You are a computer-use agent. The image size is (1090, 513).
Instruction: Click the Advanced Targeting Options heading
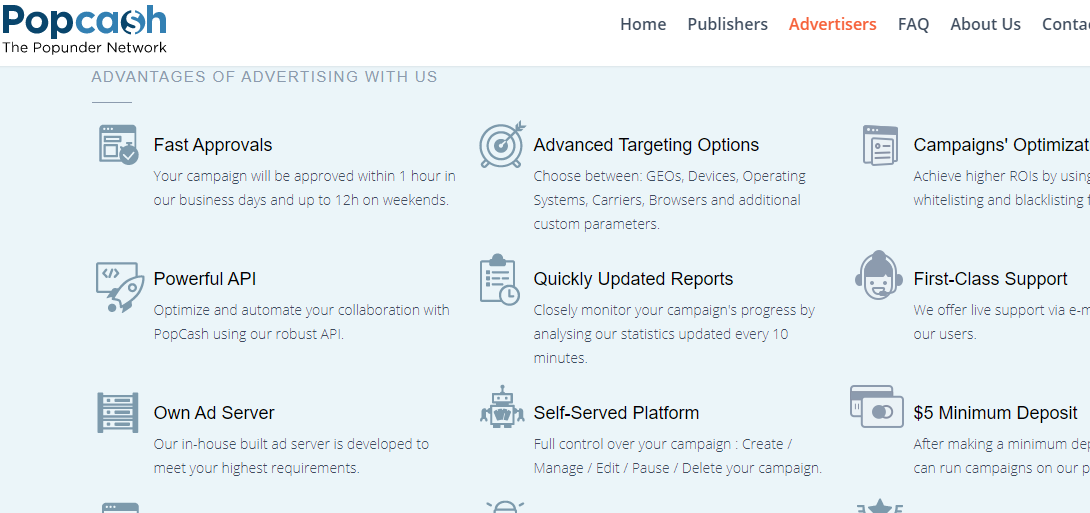tap(646, 145)
